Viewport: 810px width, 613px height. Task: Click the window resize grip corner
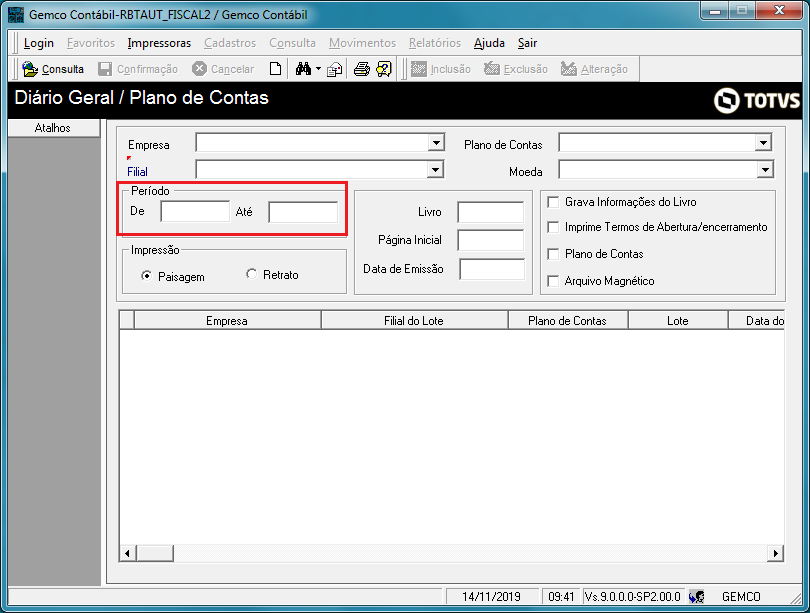796,598
